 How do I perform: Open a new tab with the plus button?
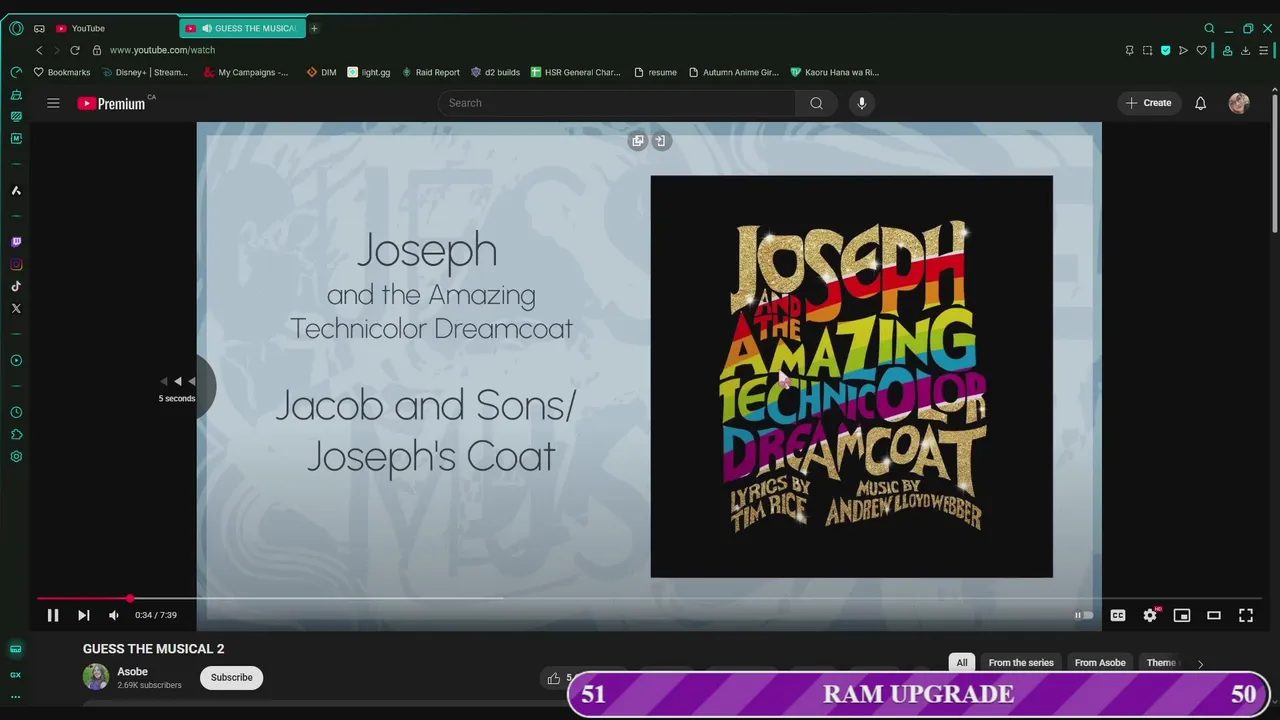(x=314, y=28)
